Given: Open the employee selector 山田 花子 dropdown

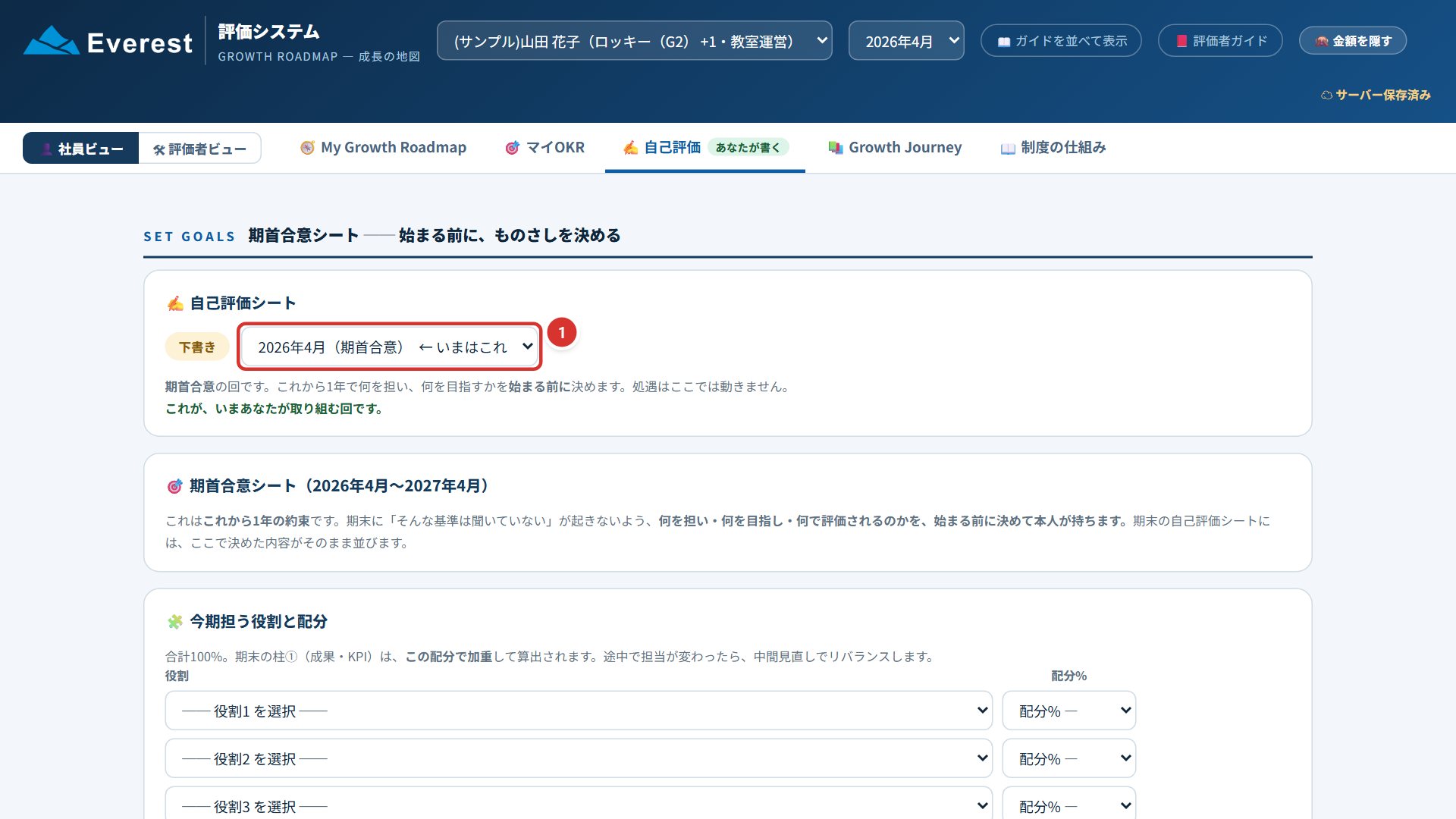Looking at the screenshot, I should tap(634, 41).
